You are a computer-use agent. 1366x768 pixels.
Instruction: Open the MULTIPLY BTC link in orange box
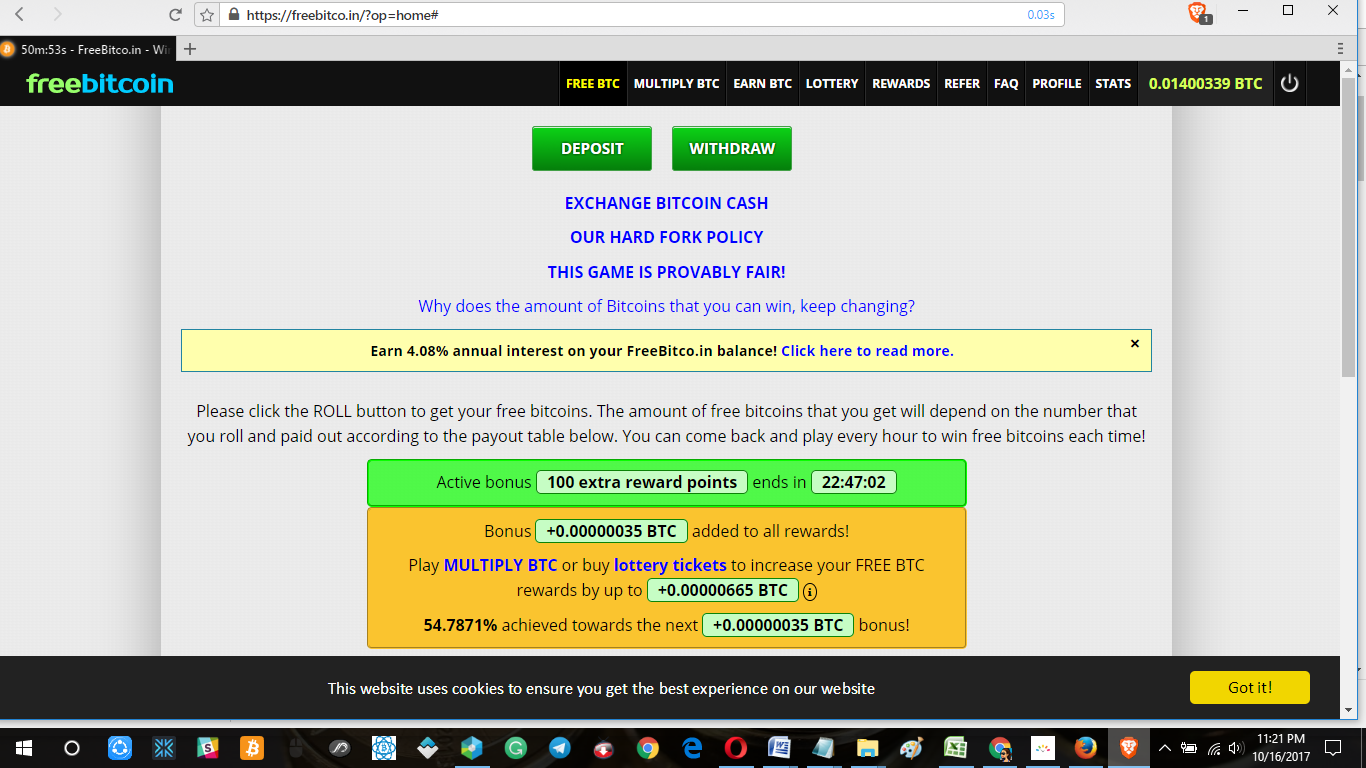(501, 565)
